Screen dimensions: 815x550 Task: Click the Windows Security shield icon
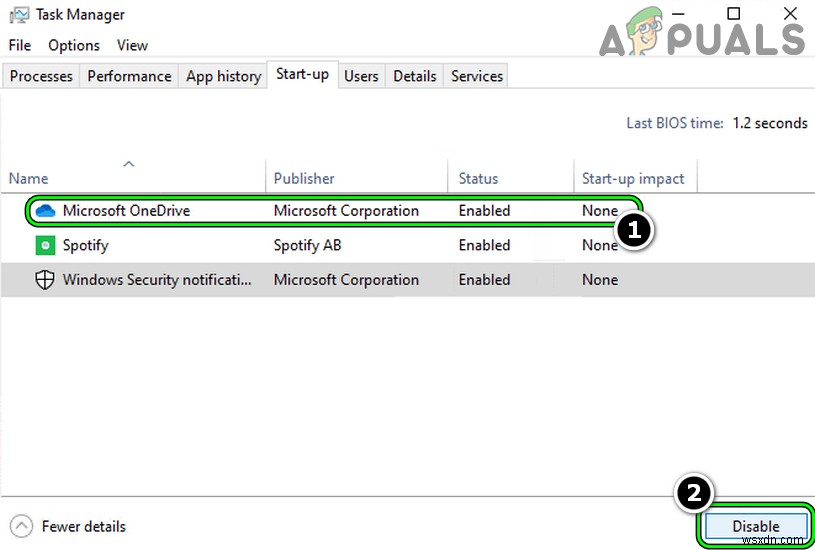(x=45, y=280)
